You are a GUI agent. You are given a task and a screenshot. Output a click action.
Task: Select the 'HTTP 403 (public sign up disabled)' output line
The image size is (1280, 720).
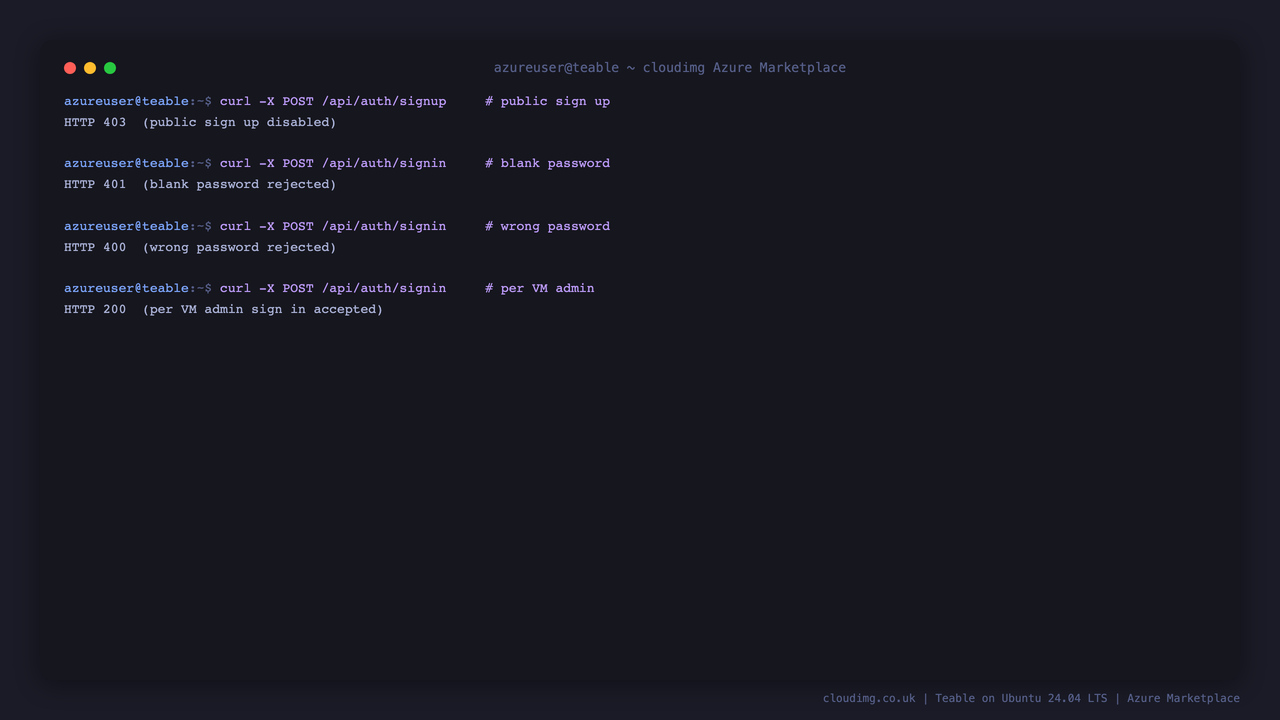(x=200, y=122)
